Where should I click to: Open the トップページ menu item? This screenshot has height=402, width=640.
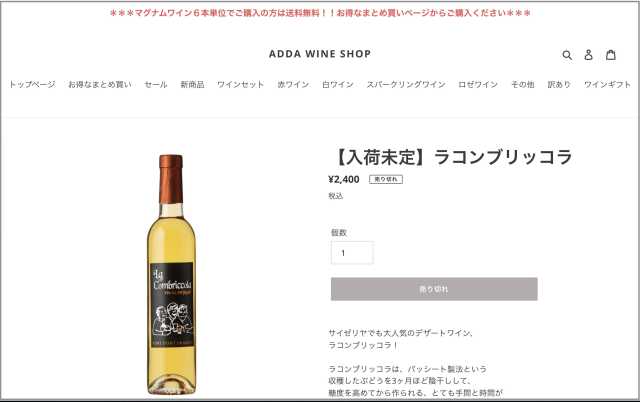(x=32, y=84)
